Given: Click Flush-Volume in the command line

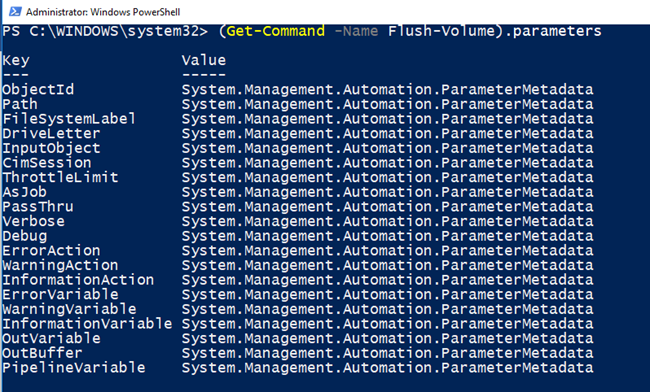Looking at the screenshot, I should (x=441, y=31).
